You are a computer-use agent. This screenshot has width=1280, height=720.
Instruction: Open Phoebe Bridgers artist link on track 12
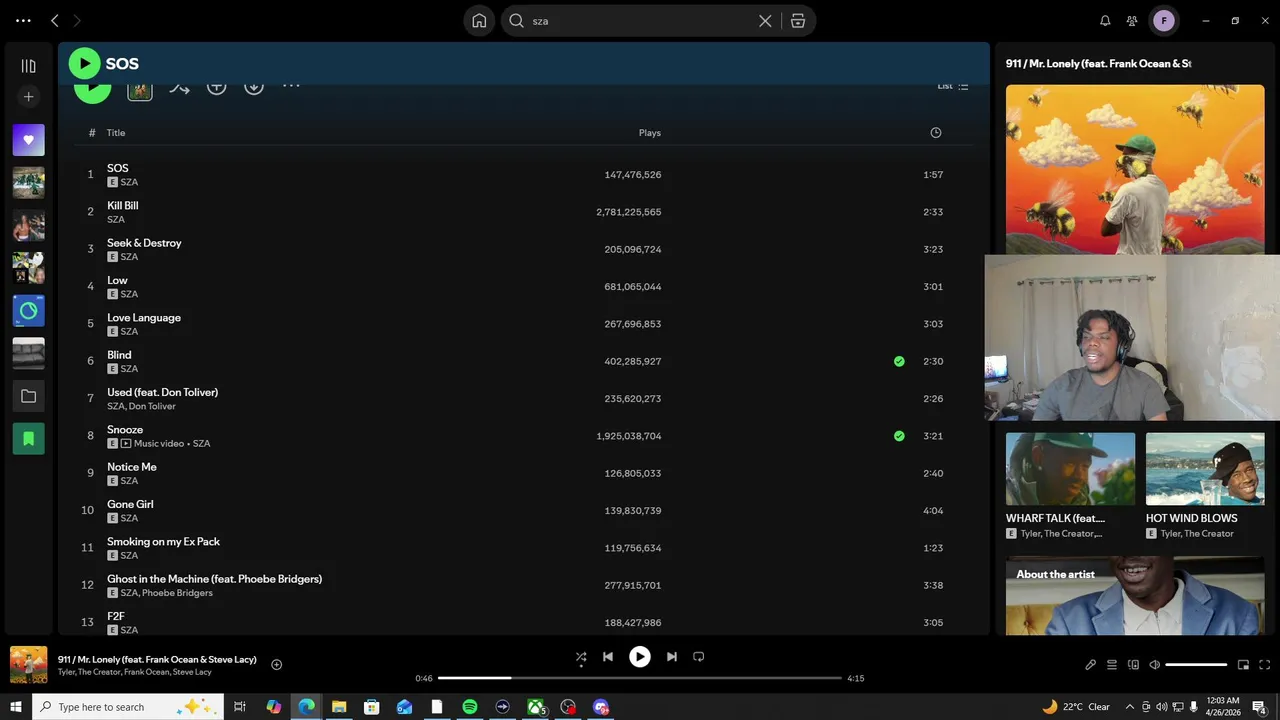coord(177,593)
